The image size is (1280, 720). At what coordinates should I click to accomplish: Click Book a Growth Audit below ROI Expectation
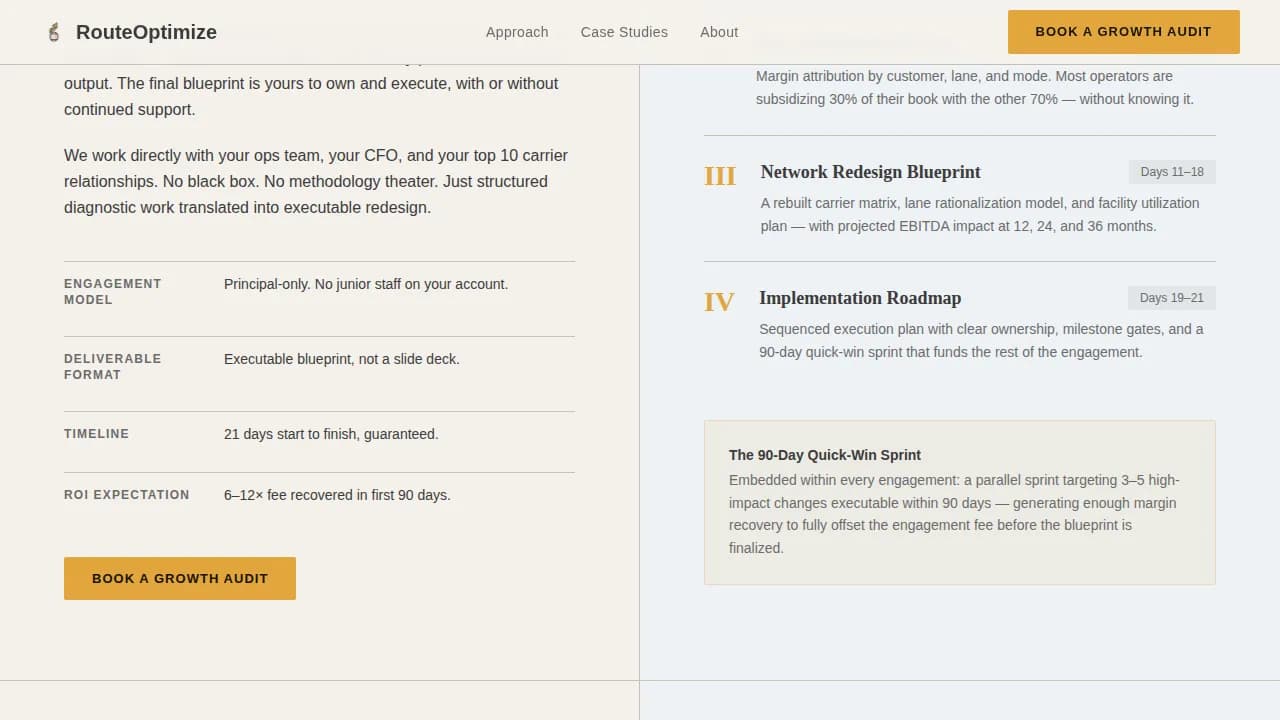click(180, 578)
